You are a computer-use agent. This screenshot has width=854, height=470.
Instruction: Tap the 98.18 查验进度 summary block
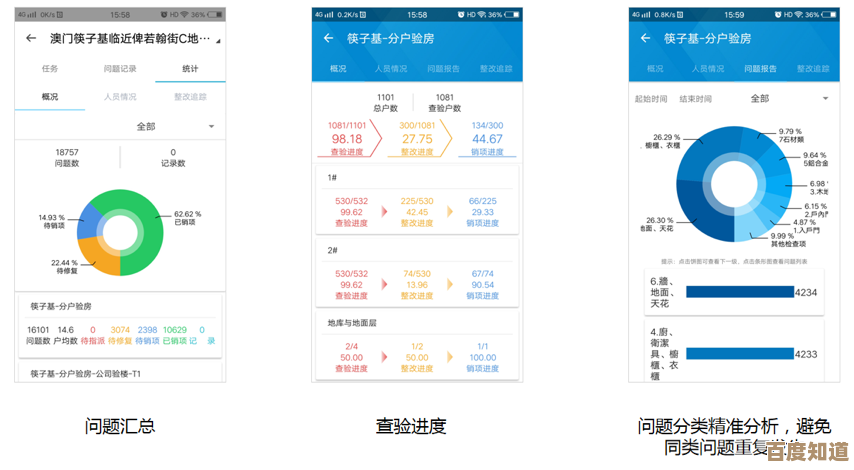(347, 139)
